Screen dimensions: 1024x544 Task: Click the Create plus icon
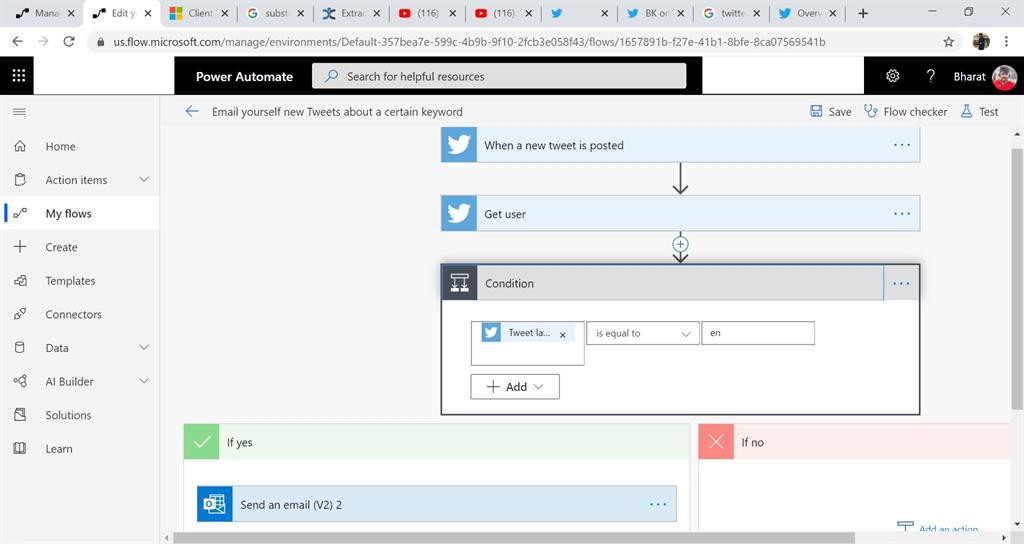pos(20,246)
